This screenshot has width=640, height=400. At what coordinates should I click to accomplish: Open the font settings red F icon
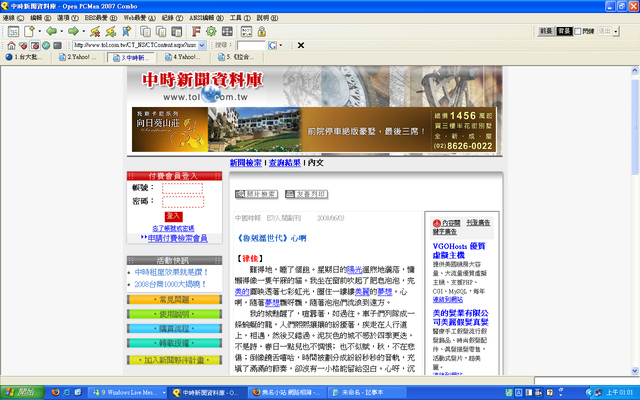[x=196, y=31]
